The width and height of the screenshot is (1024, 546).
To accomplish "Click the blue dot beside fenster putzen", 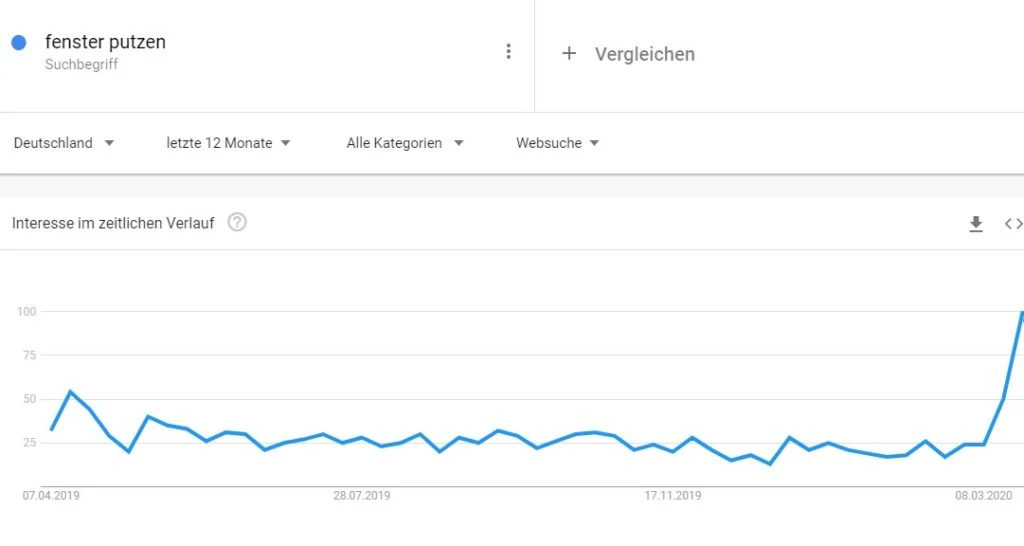I will coord(18,43).
